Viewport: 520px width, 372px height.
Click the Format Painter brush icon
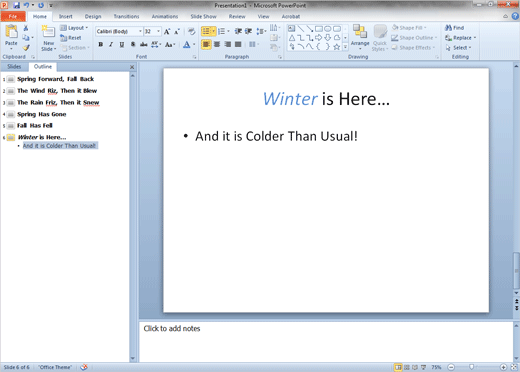tap(26, 47)
